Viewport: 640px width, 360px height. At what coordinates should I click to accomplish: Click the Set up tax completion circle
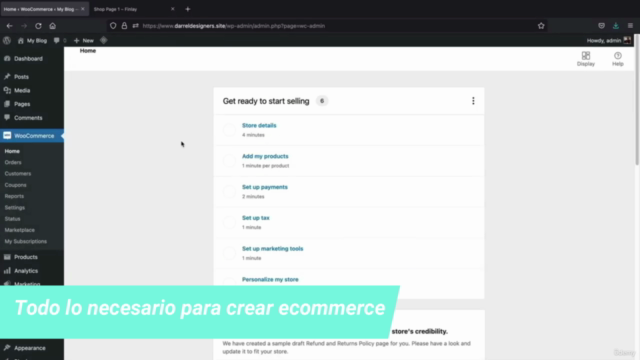[229, 222]
